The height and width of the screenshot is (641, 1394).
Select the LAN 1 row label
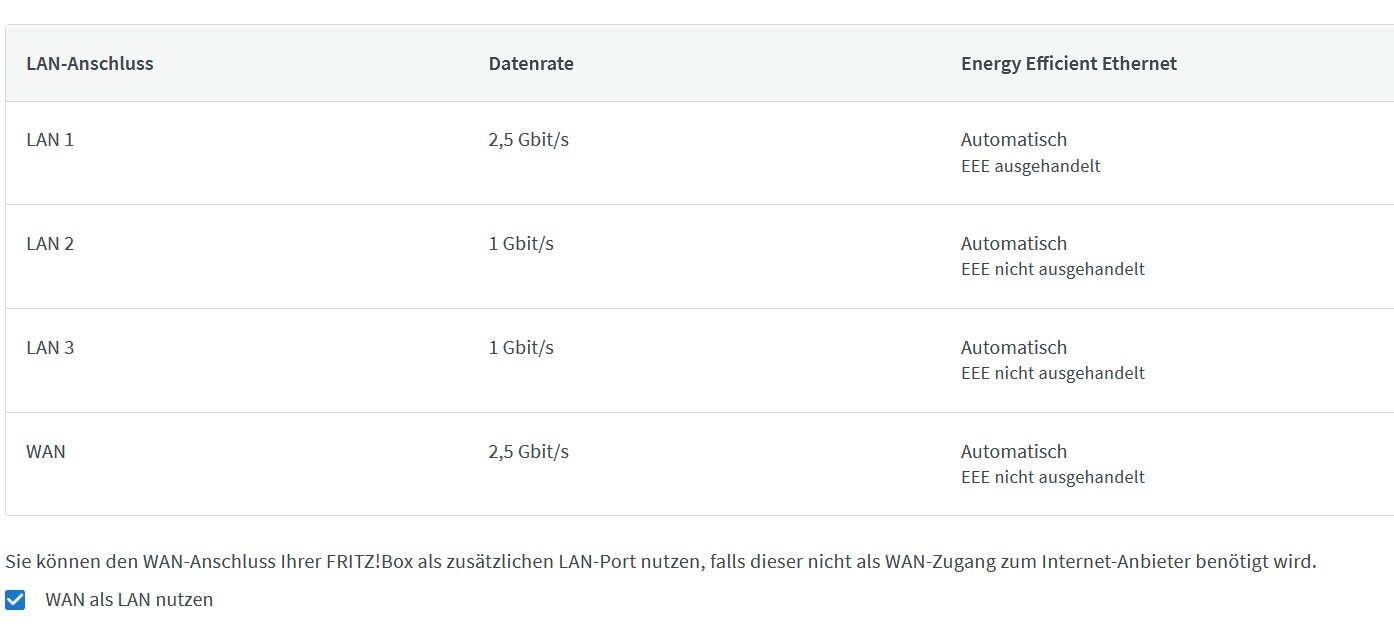pos(50,140)
